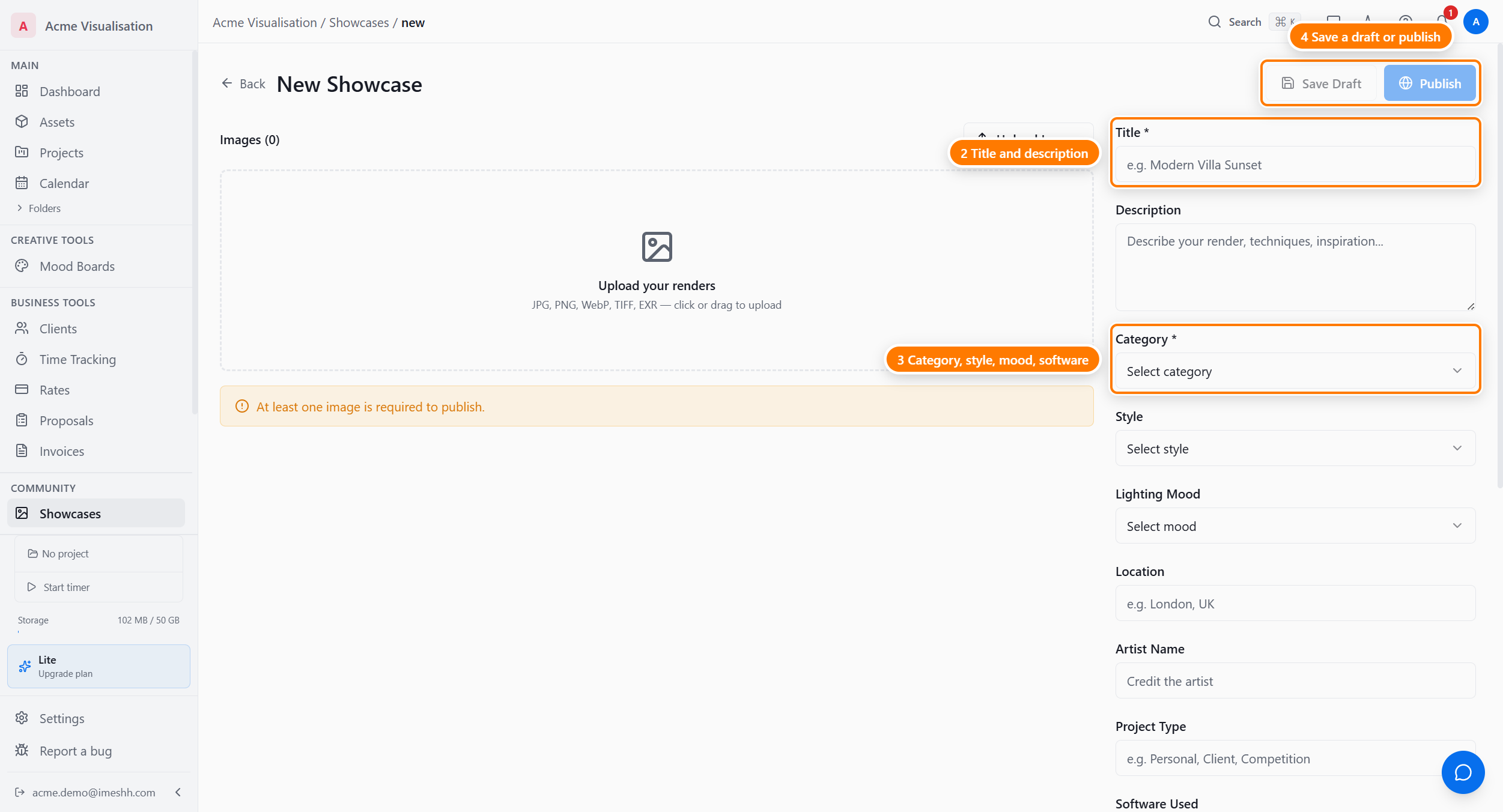Click the 'new' breadcrumb item
Image resolution: width=1503 pixels, height=812 pixels.
413,22
